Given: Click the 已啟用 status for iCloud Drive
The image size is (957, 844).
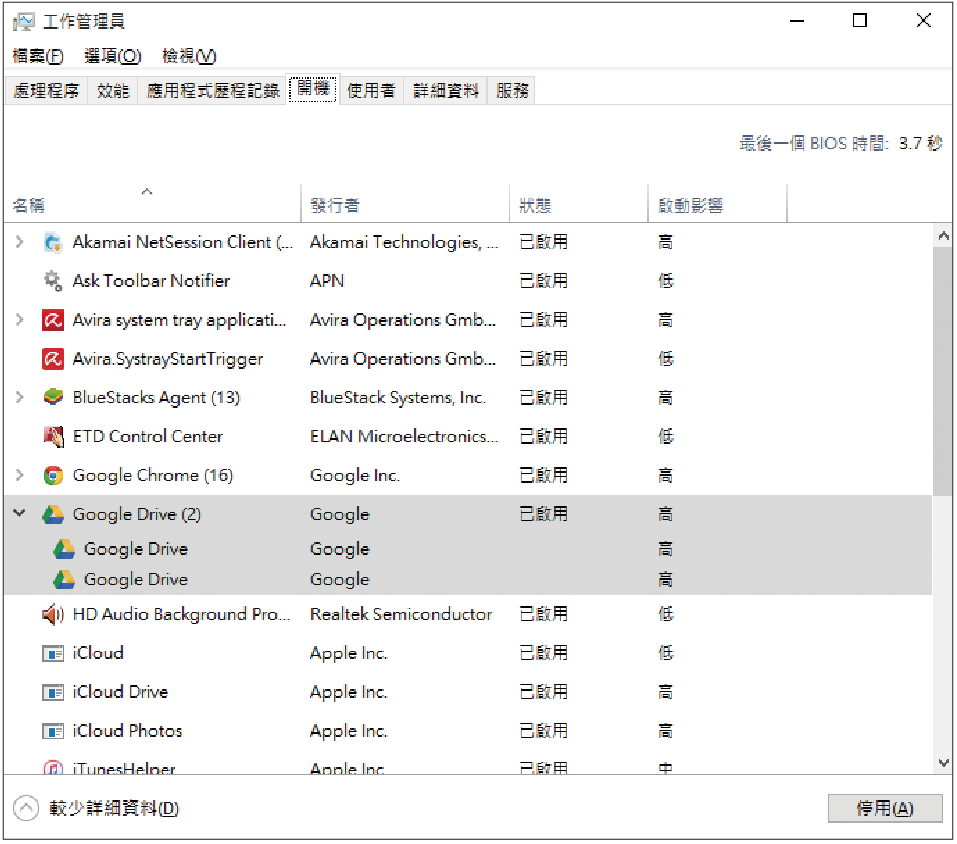Looking at the screenshot, I should coord(543,692).
